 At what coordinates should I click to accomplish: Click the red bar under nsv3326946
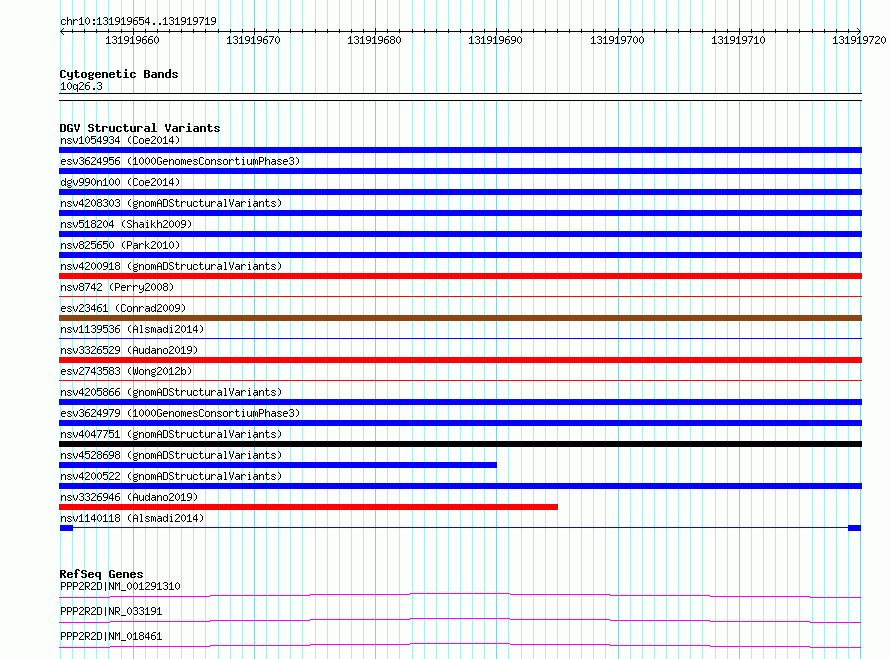pos(308,507)
